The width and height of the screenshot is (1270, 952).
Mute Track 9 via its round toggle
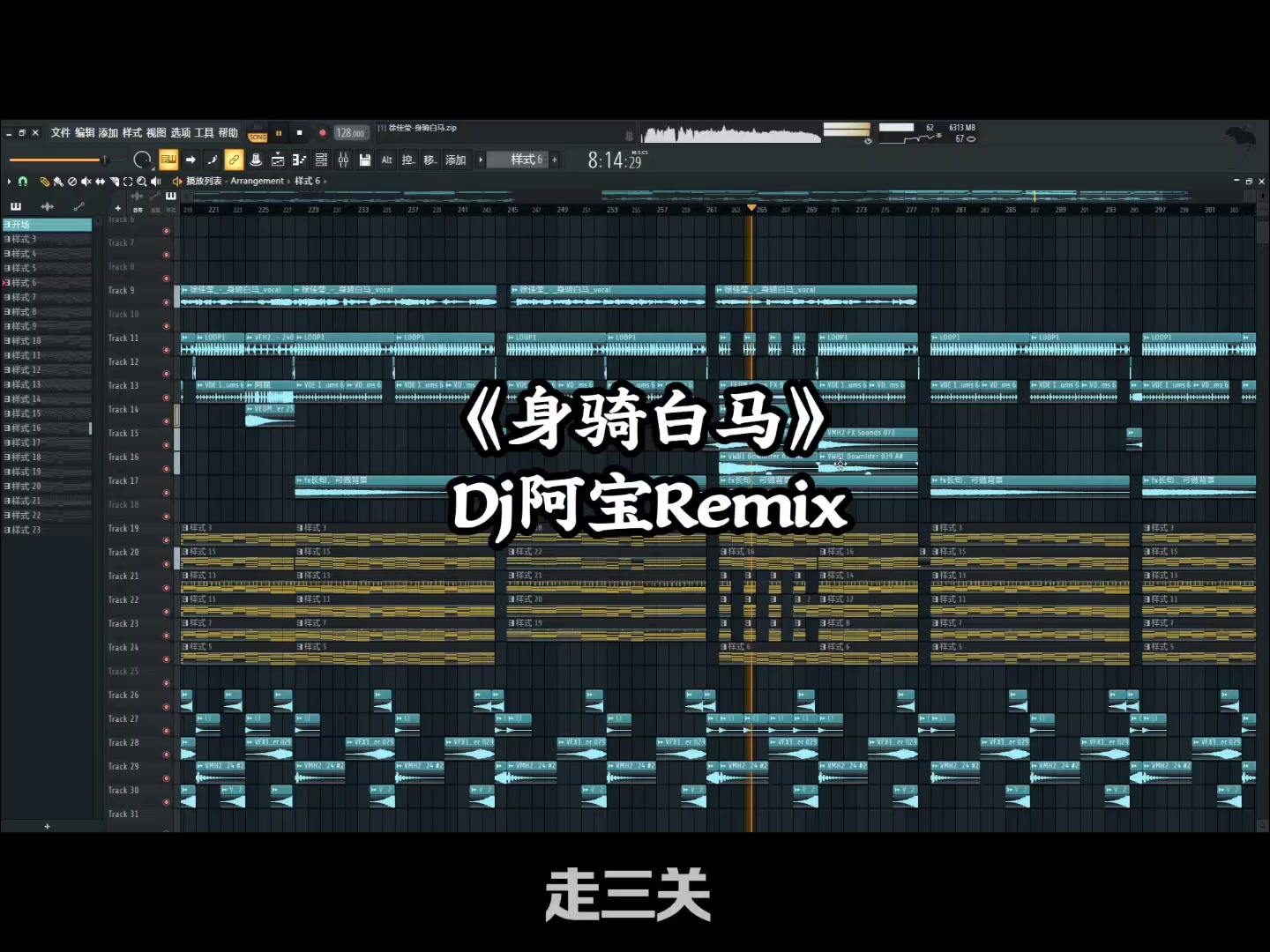point(166,302)
